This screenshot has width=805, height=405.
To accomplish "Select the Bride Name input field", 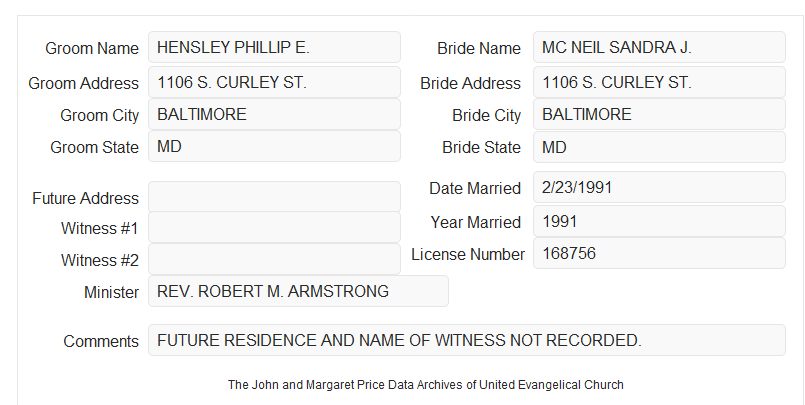I will pos(659,47).
